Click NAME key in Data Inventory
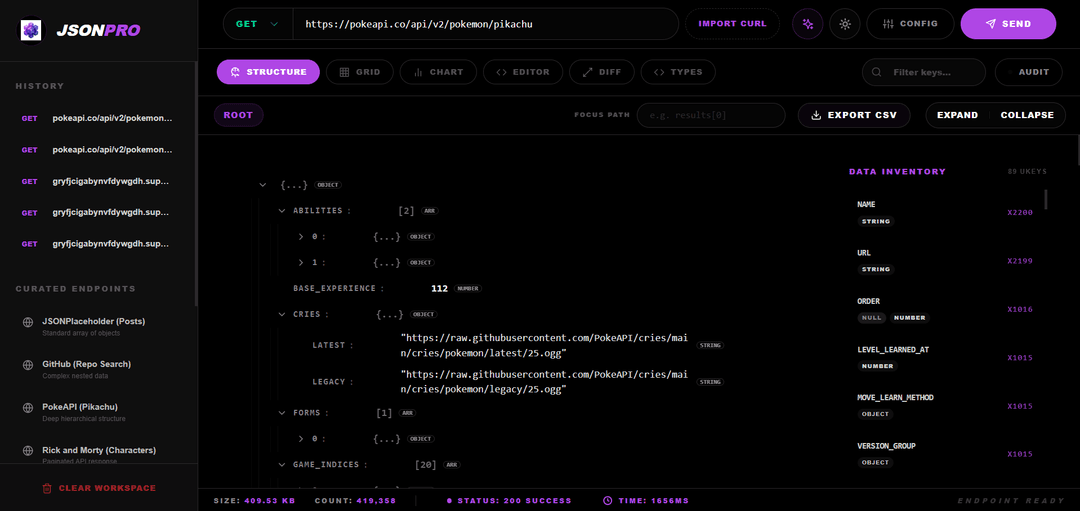Viewport: 1080px width, 511px height. tap(866, 205)
